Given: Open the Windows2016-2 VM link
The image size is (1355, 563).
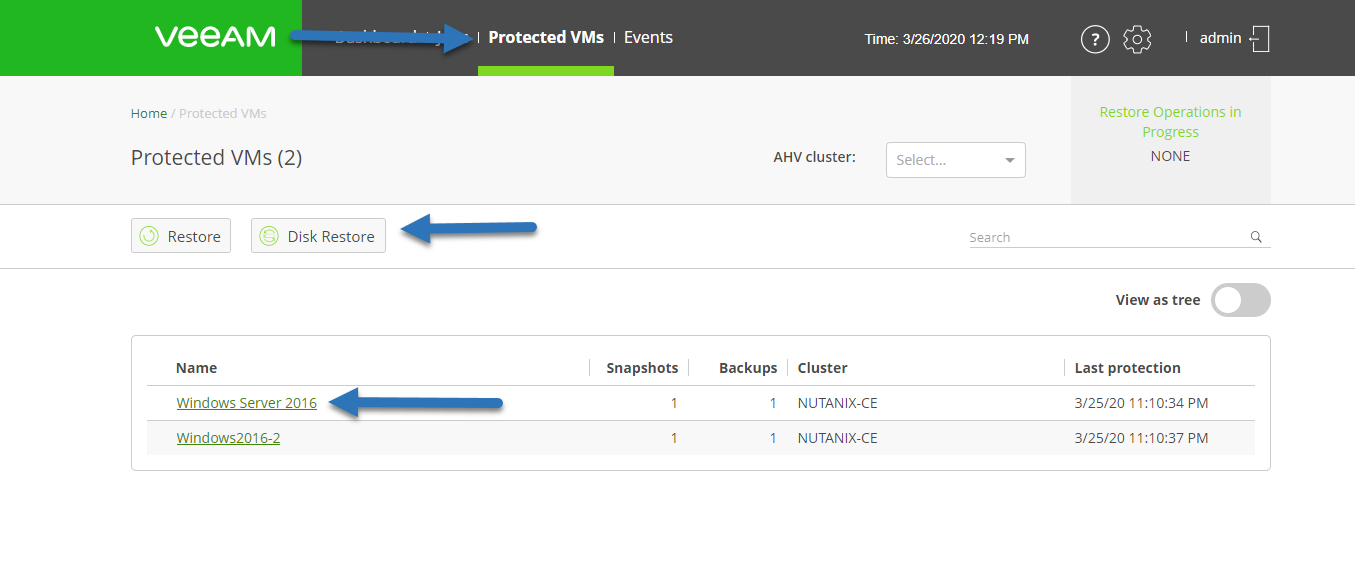Looking at the screenshot, I should [x=228, y=438].
